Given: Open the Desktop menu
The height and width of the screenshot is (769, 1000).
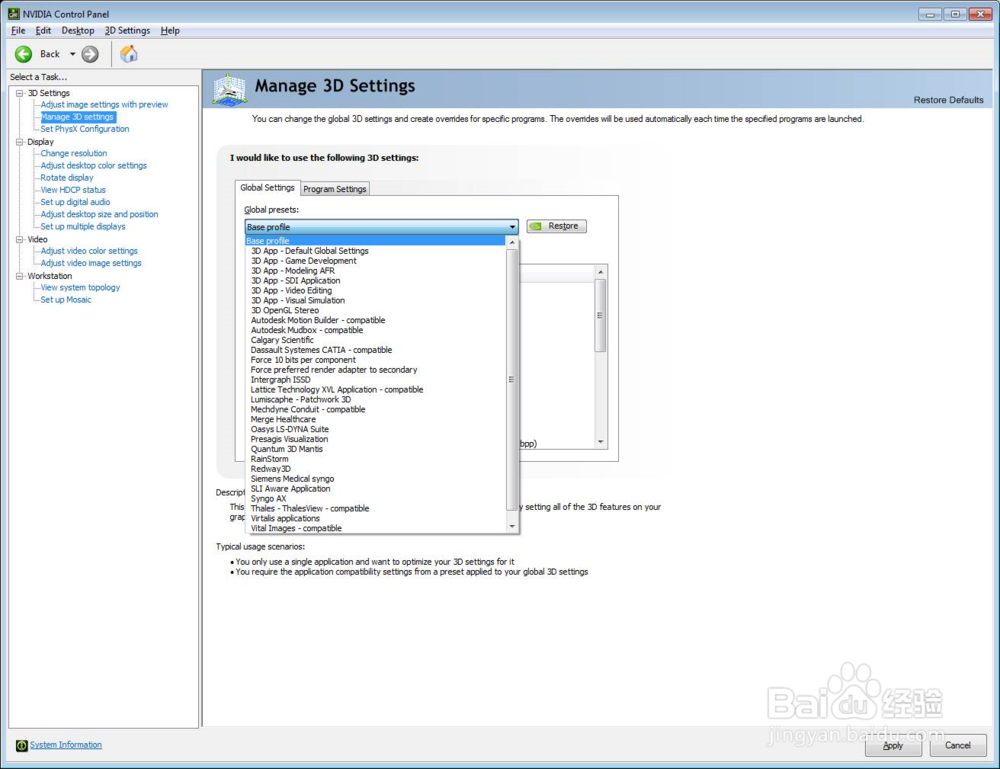Looking at the screenshot, I should (x=77, y=30).
